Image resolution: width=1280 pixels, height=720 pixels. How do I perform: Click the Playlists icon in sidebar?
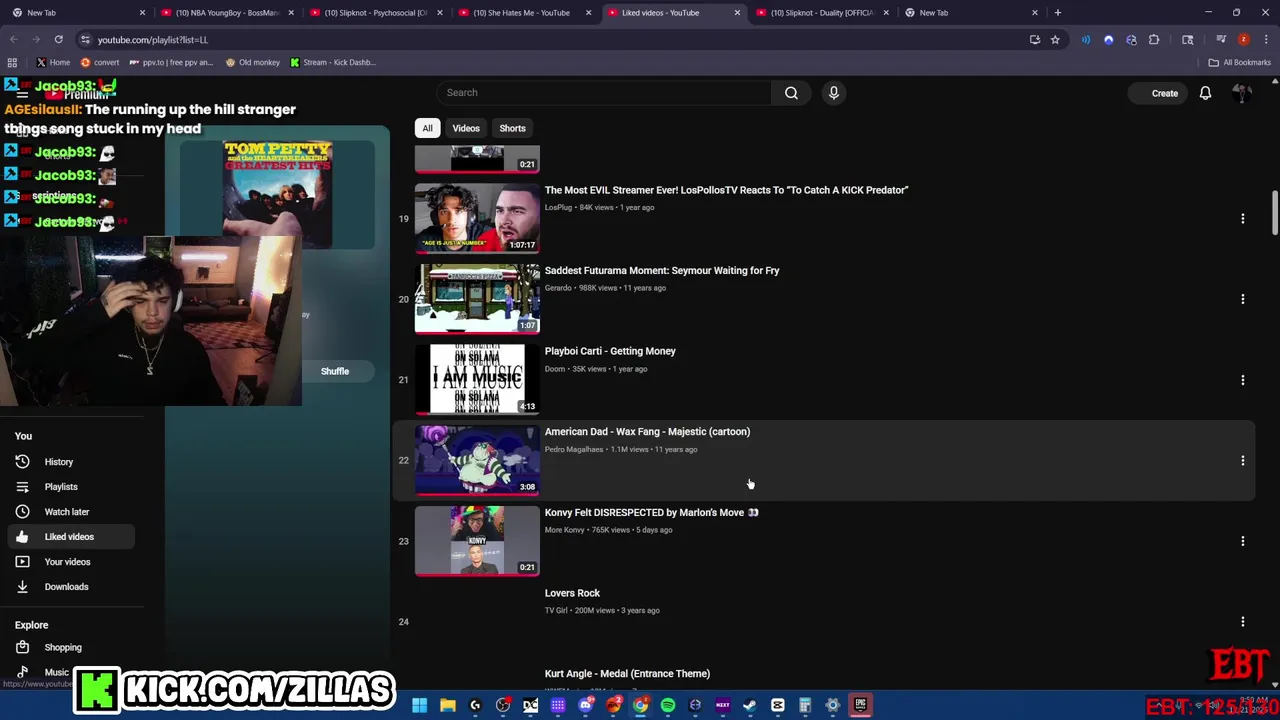22,487
